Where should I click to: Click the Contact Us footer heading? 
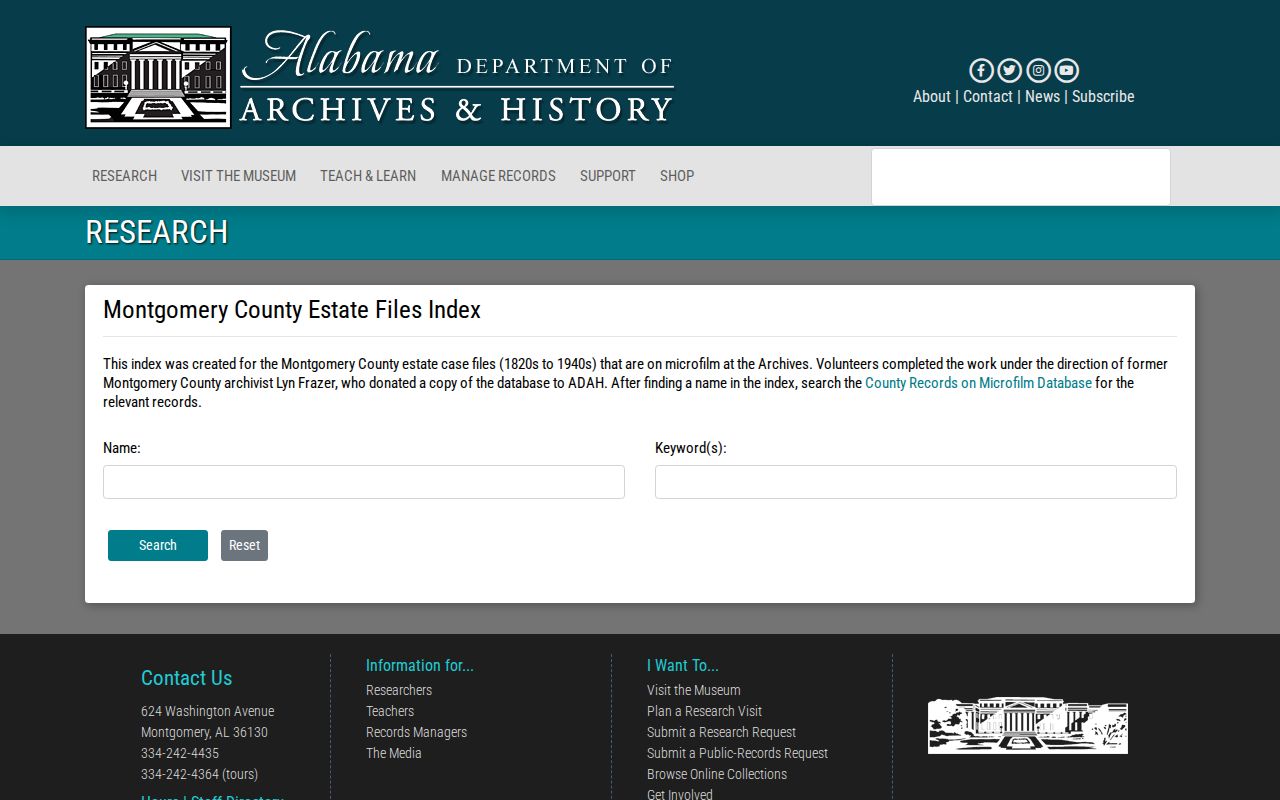coord(186,678)
